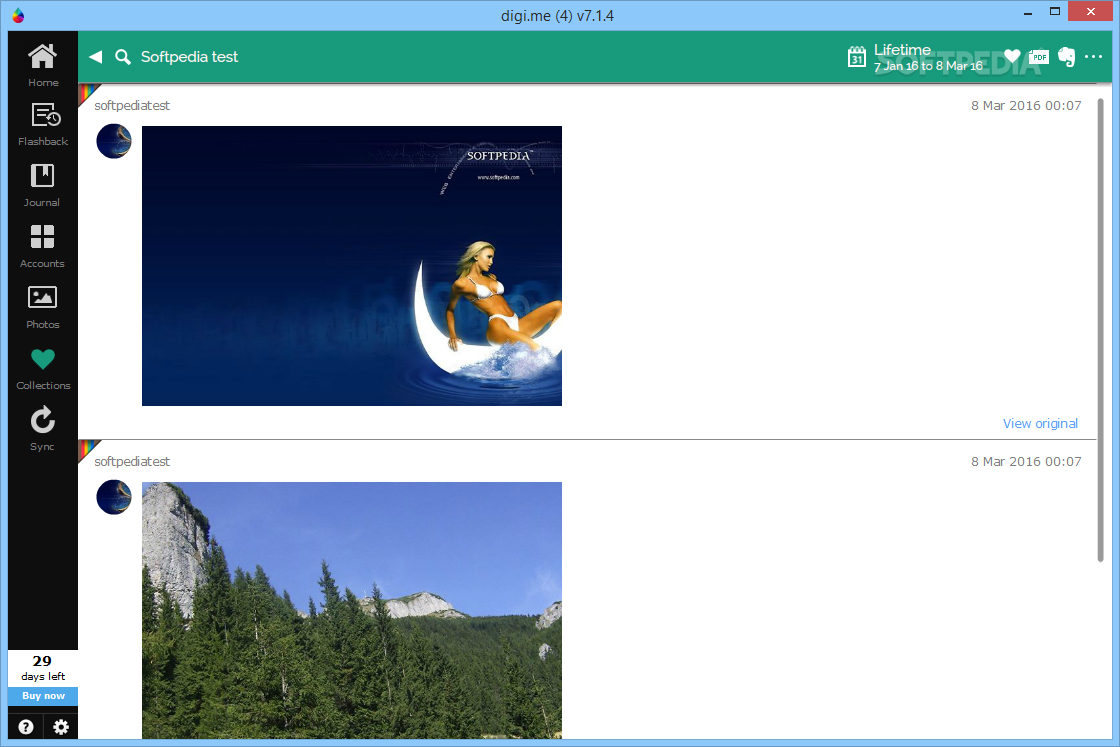Open the more options ellipsis menu
Viewport: 1120px width, 747px height.
(1094, 56)
